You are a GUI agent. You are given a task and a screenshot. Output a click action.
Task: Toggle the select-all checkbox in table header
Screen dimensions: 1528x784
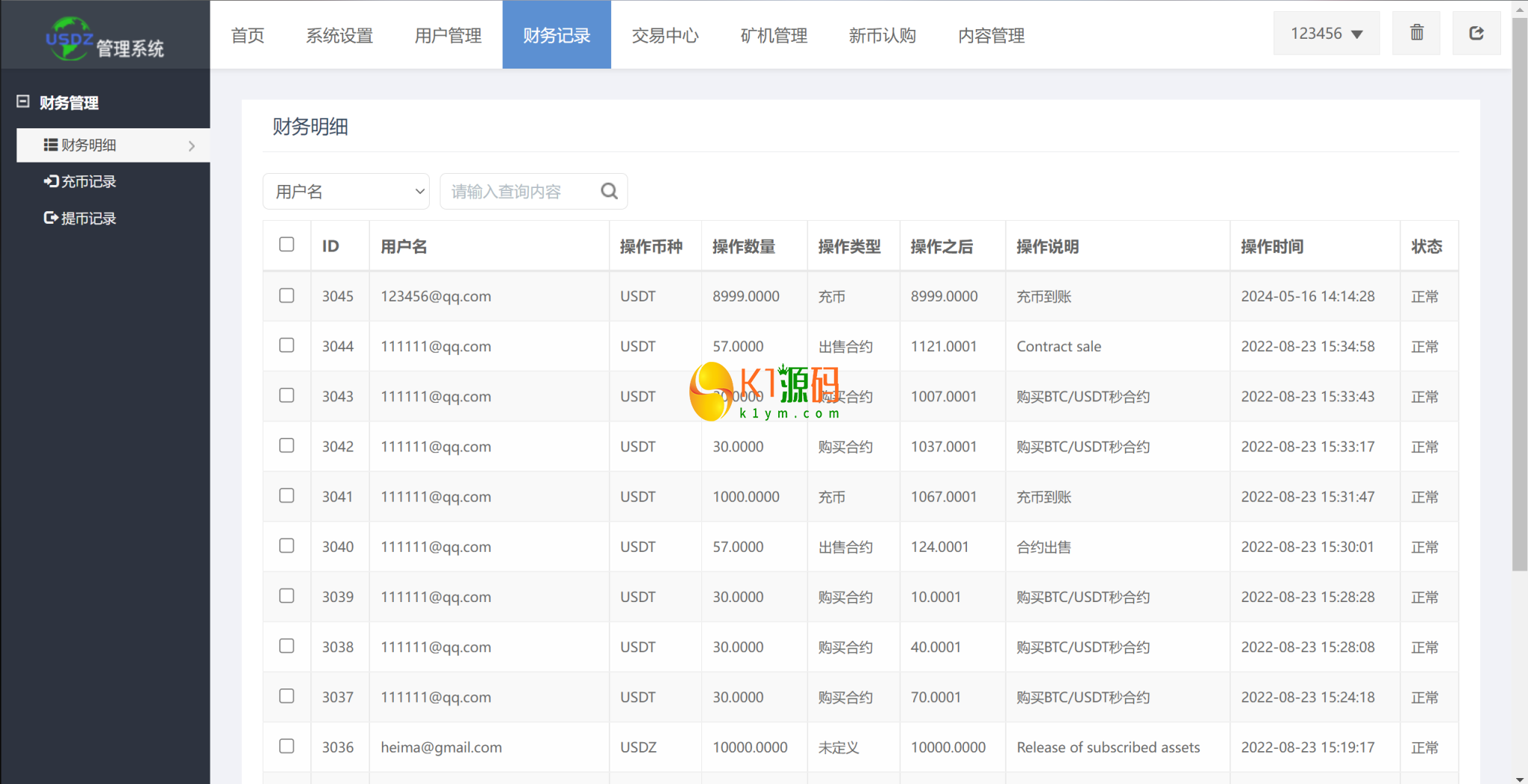click(286, 245)
